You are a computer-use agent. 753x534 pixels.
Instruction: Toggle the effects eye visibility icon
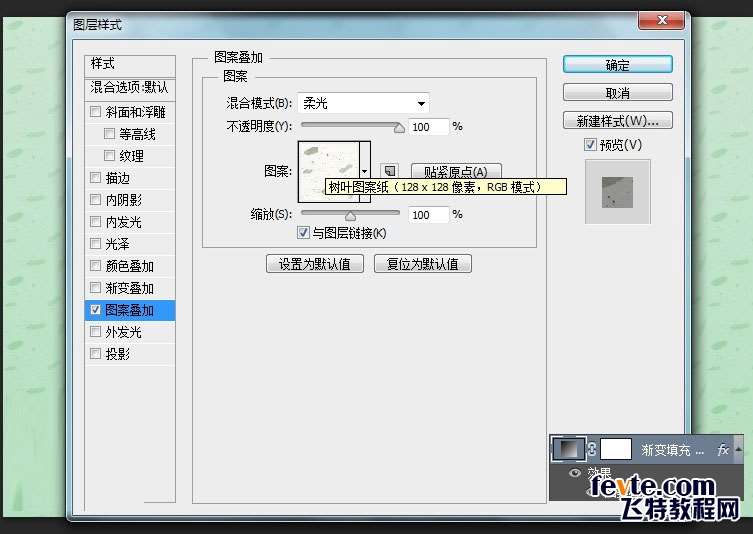[x=574, y=473]
